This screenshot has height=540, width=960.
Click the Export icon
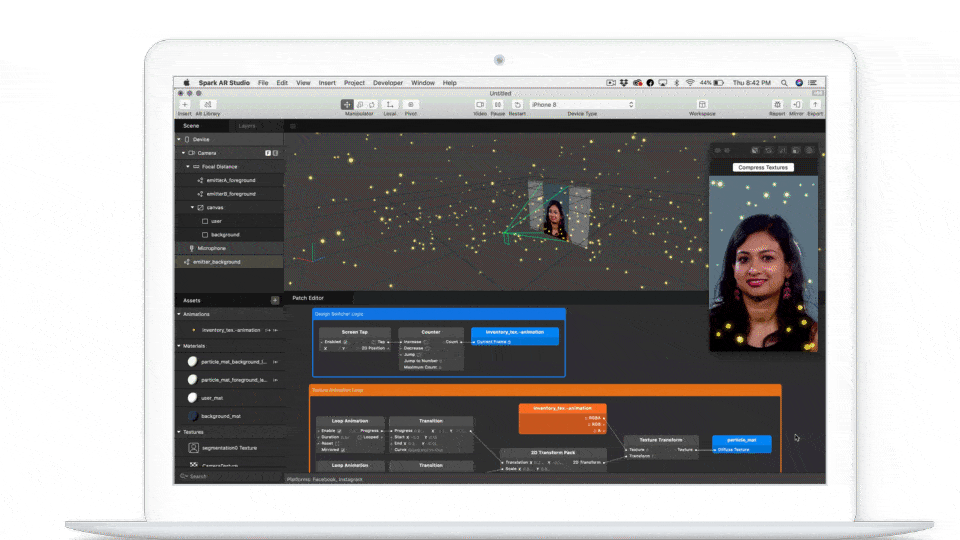click(815, 105)
